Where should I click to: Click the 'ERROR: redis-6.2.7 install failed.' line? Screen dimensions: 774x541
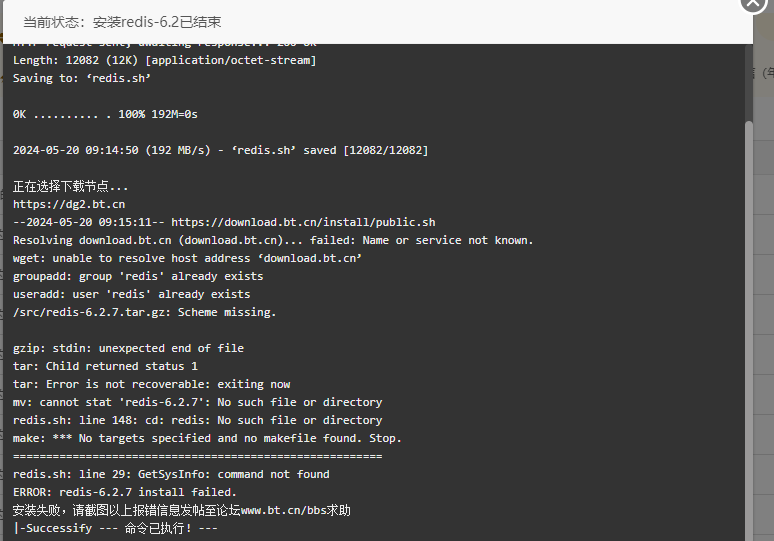tap(125, 492)
